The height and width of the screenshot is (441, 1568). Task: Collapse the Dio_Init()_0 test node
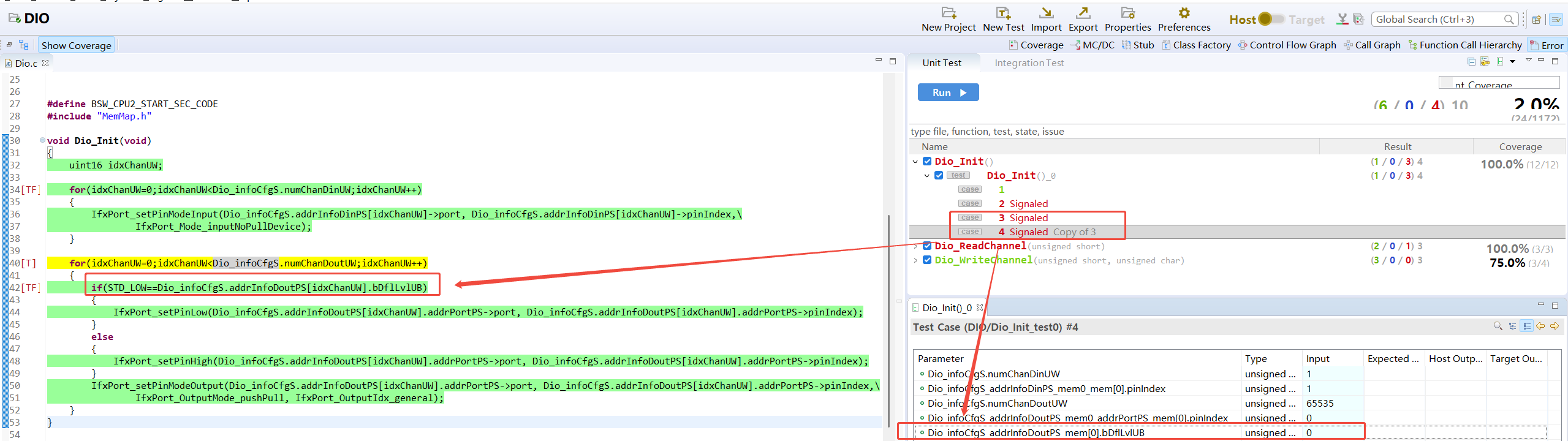click(x=927, y=176)
